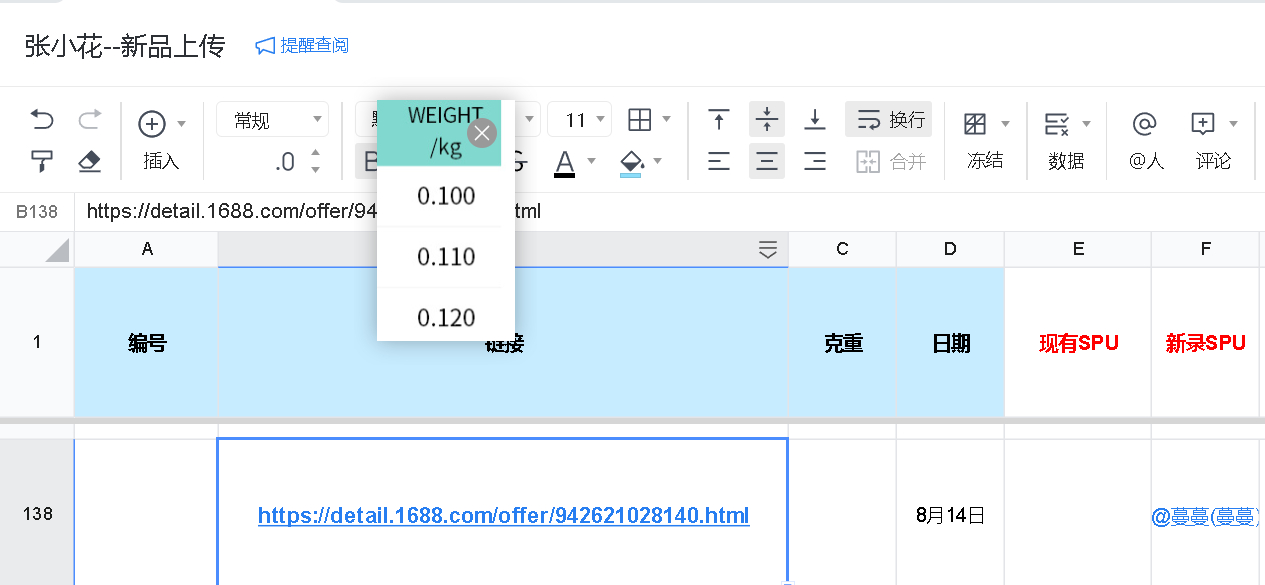1265x585 pixels.
Task: Click the borders grid icon
Action: pos(639,121)
